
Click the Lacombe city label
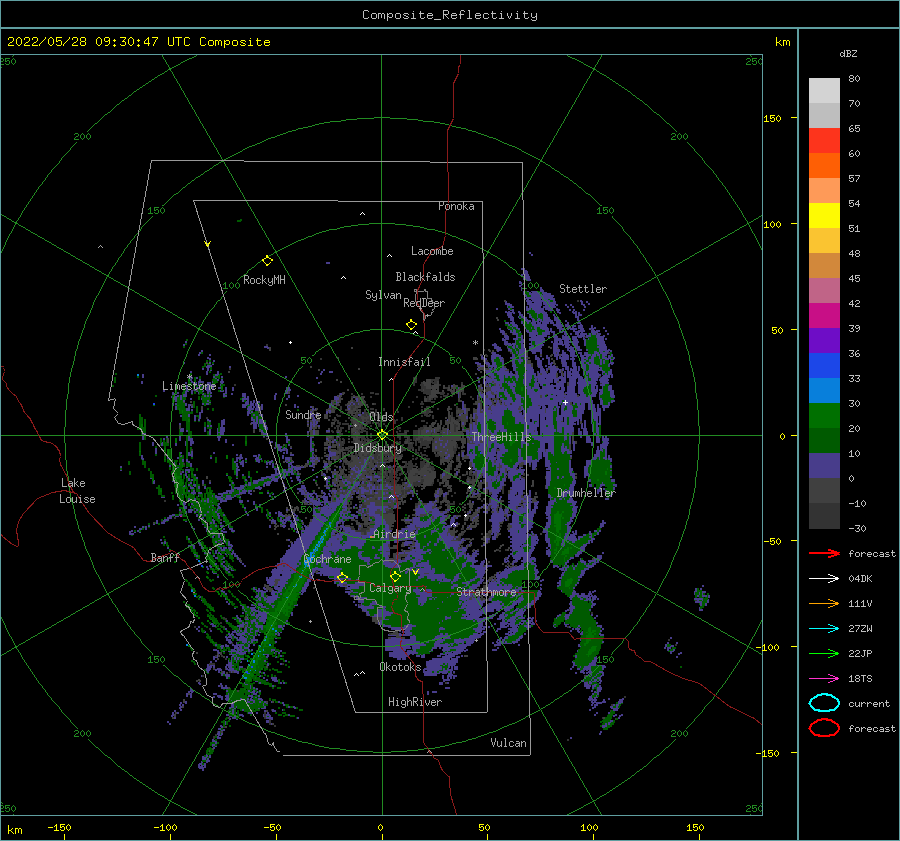tap(432, 251)
